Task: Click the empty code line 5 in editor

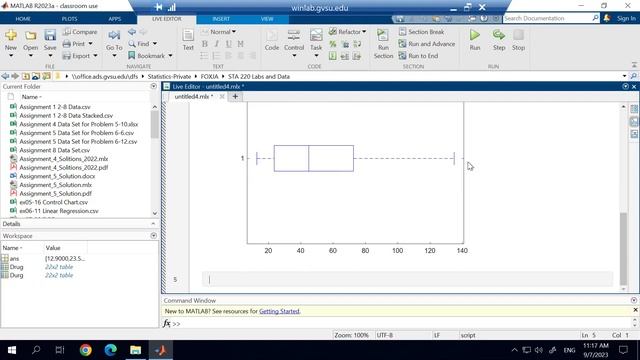Action: (x=407, y=279)
